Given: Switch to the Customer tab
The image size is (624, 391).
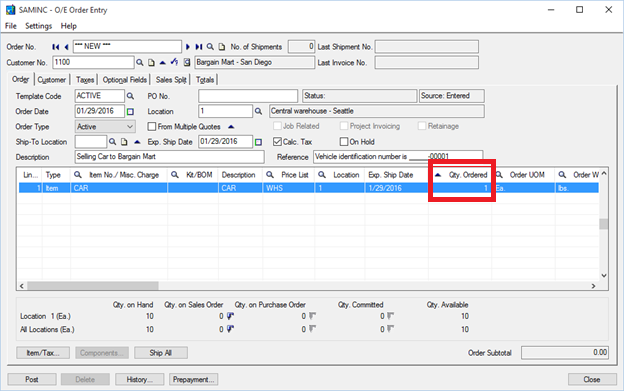Looking at the screenshot, I should pos(52,80).
